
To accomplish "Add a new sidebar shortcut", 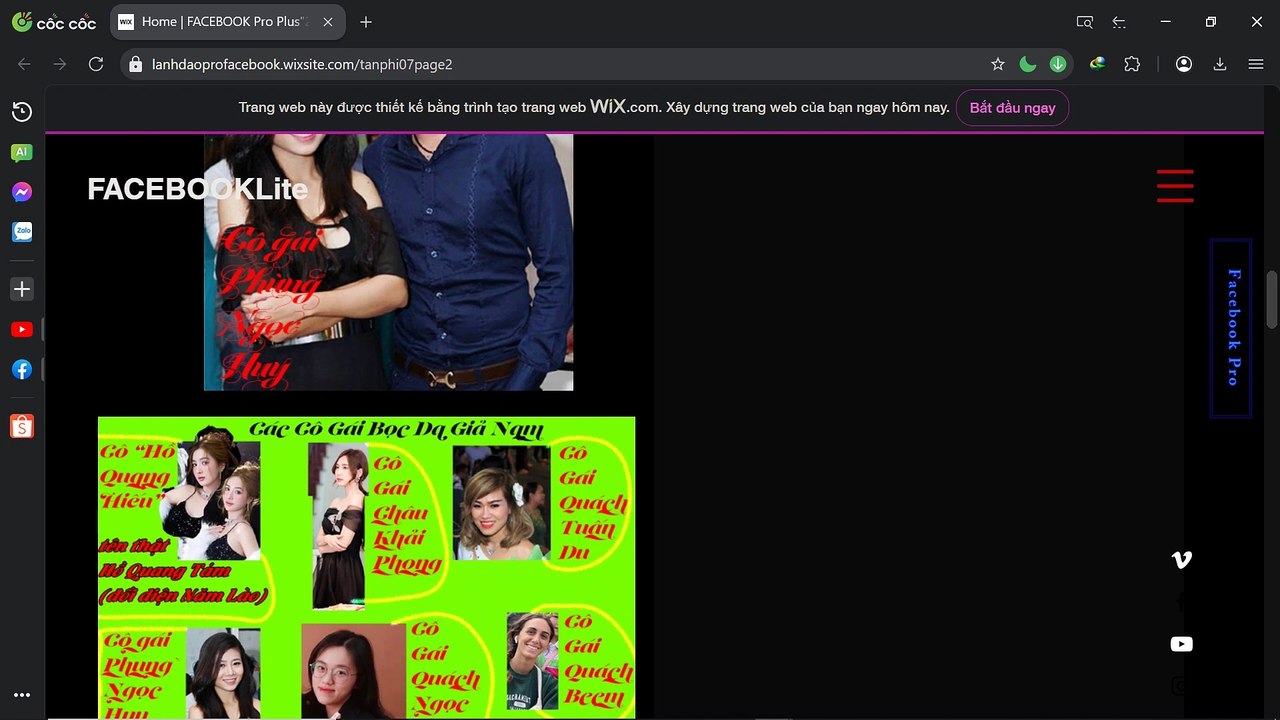I will pyautogui.click(x=22, y=289).
